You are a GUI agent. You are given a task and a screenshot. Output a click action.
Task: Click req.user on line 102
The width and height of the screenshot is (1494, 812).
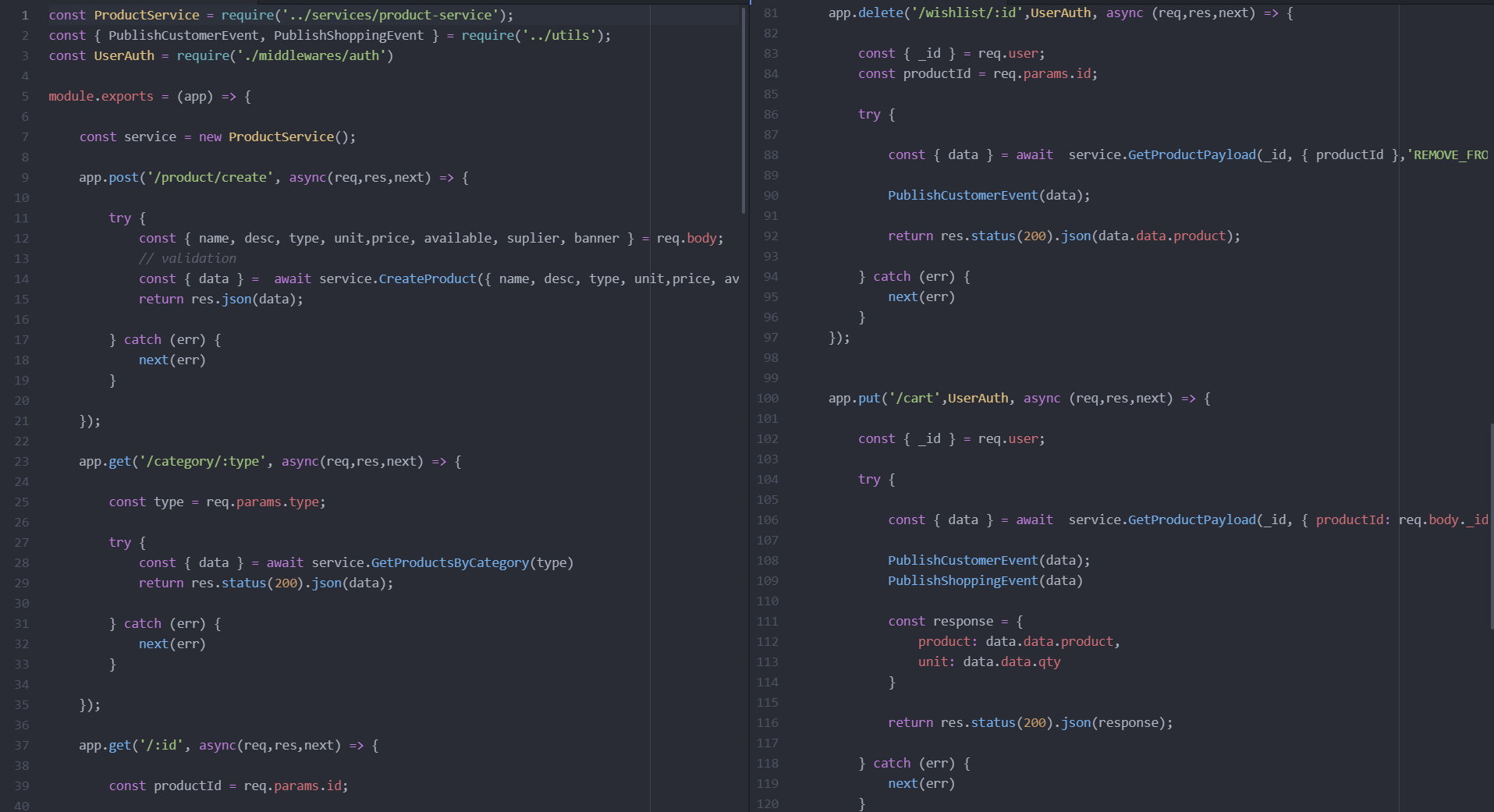click(1008, 438)
